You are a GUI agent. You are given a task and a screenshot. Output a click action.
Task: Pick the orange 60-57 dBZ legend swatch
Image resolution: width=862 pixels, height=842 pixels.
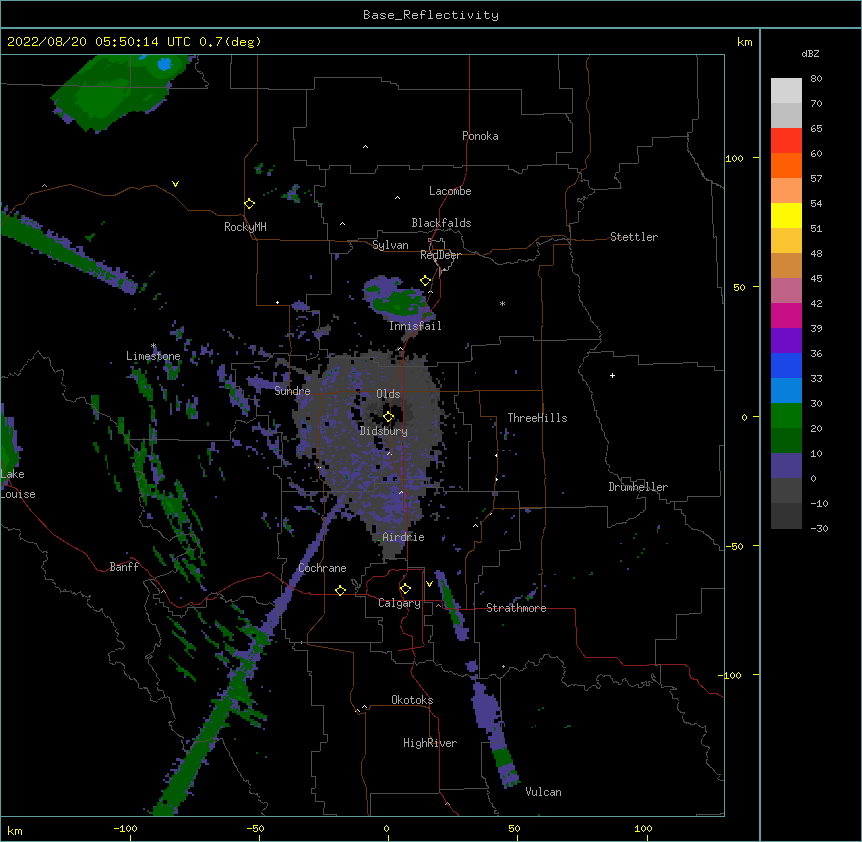pos(786,165)
